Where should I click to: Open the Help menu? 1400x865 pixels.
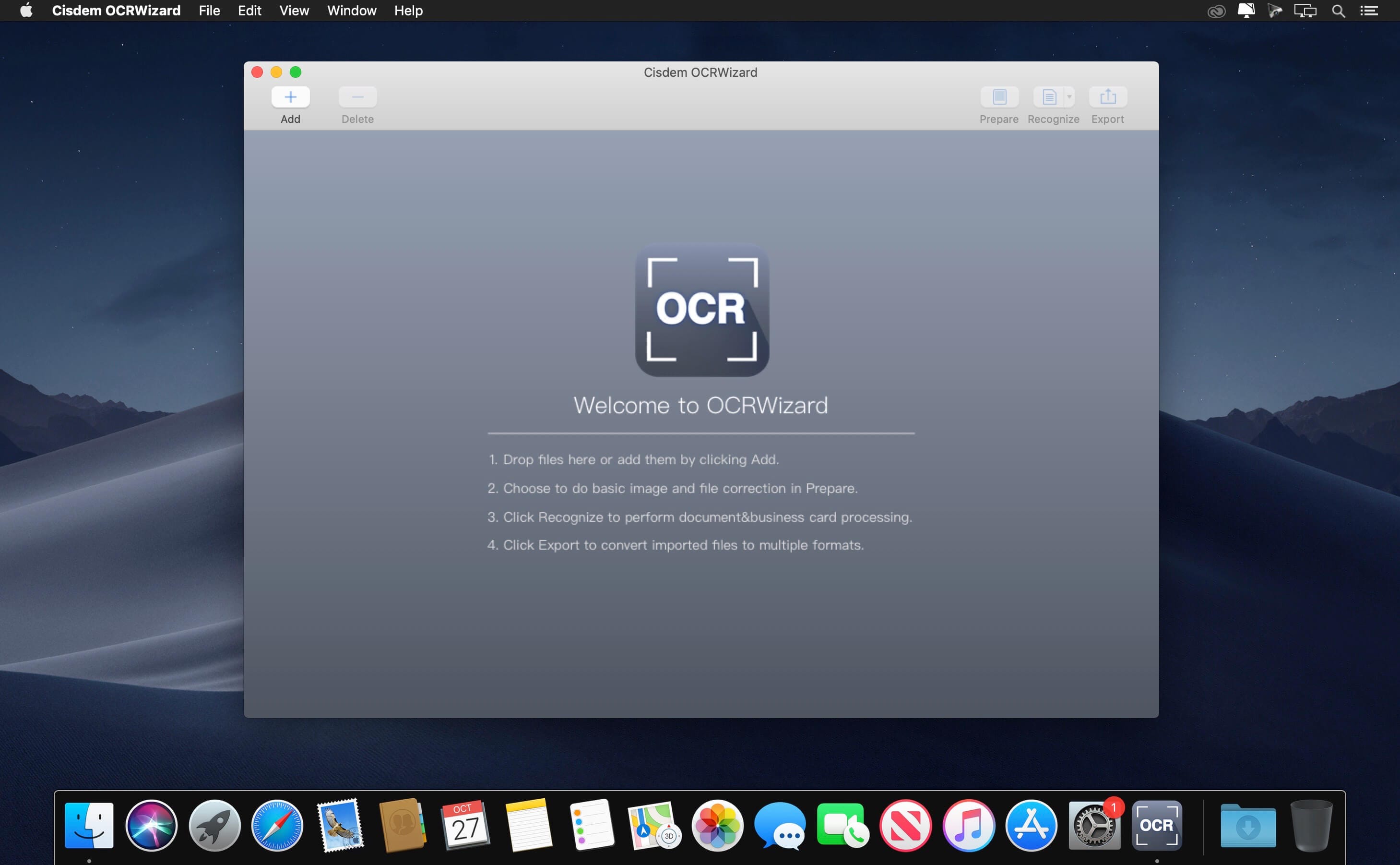click(408, 10)
